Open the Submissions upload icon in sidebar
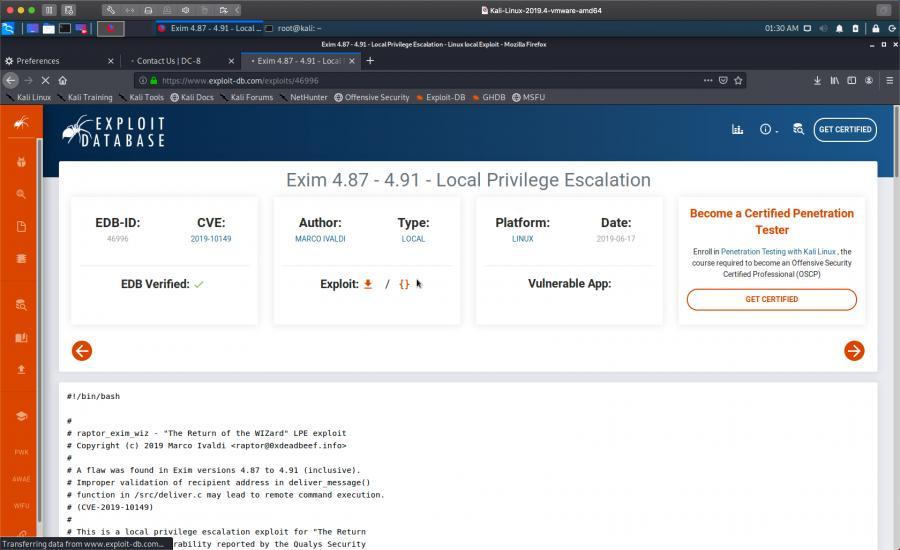Image resolution: width=900 pixels, height=550 pixels. tap(21, 369)
